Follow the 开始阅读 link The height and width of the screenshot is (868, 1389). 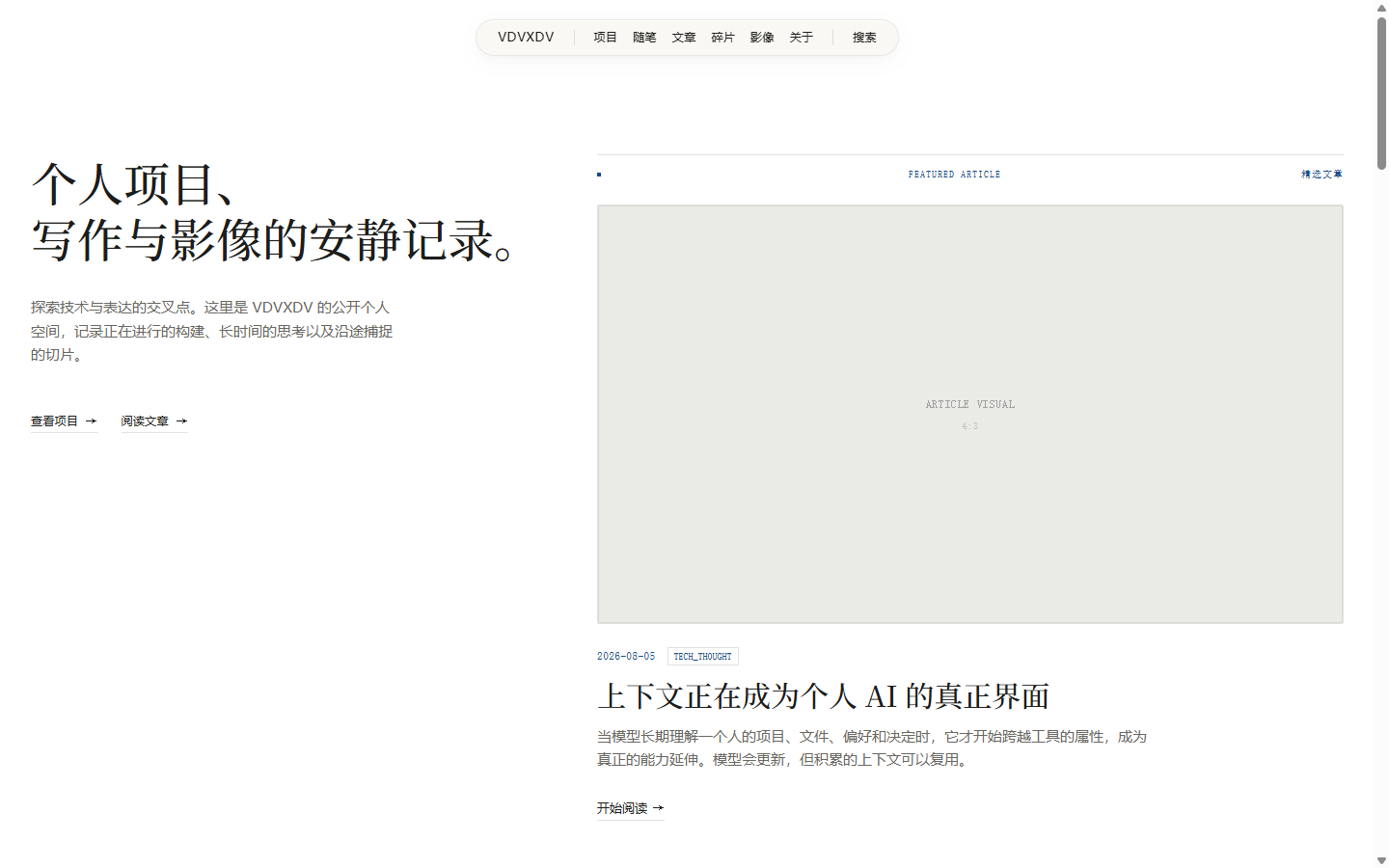(630, 808)
